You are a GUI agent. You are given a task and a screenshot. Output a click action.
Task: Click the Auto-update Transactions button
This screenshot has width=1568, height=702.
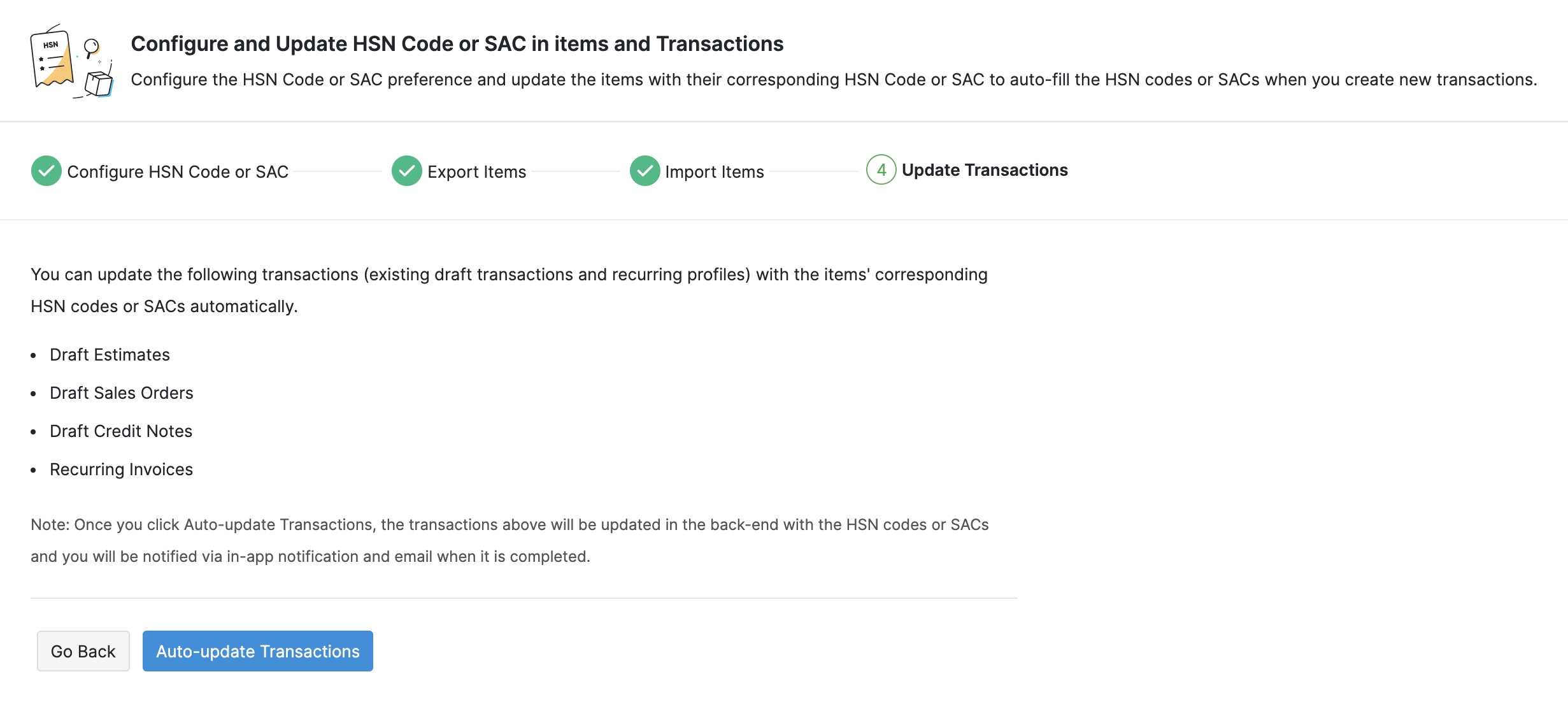click(257, 651)
